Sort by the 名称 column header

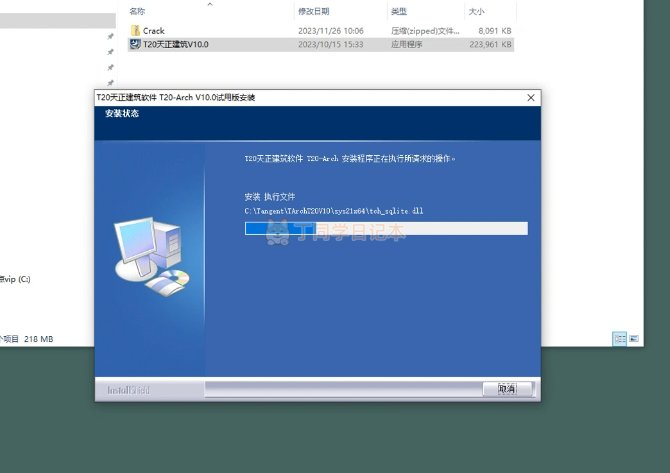(x=137, y=11)
